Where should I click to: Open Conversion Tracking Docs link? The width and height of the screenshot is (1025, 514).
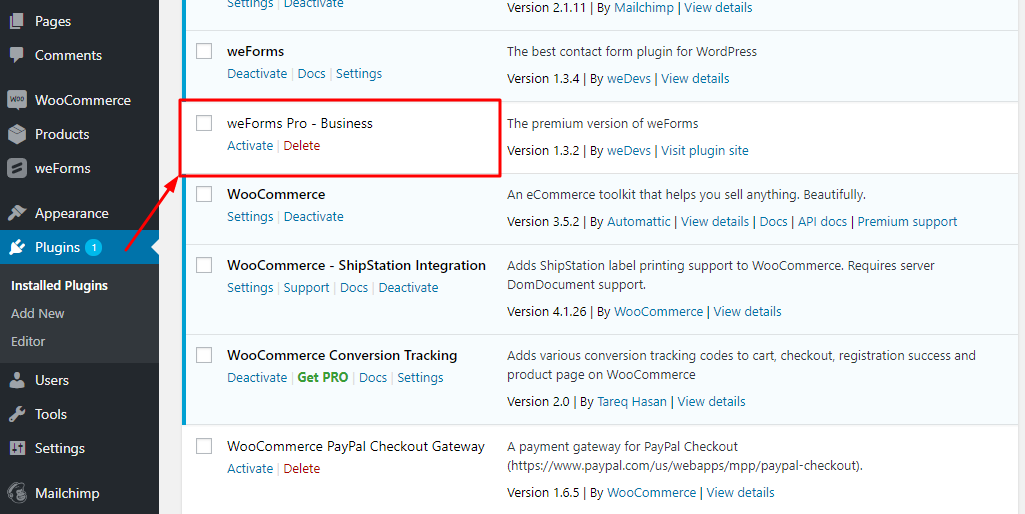pos(373,378)
